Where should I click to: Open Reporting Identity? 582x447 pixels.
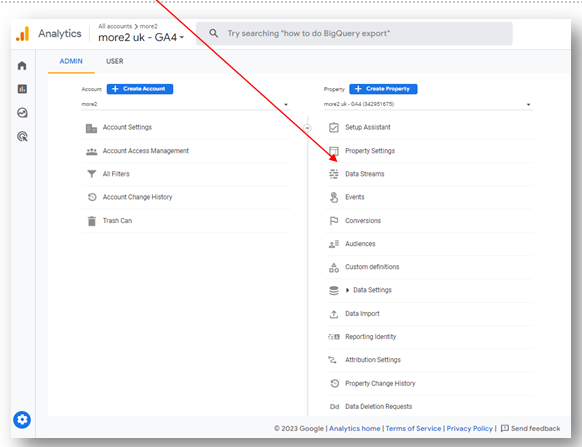(x=371, y=337)
